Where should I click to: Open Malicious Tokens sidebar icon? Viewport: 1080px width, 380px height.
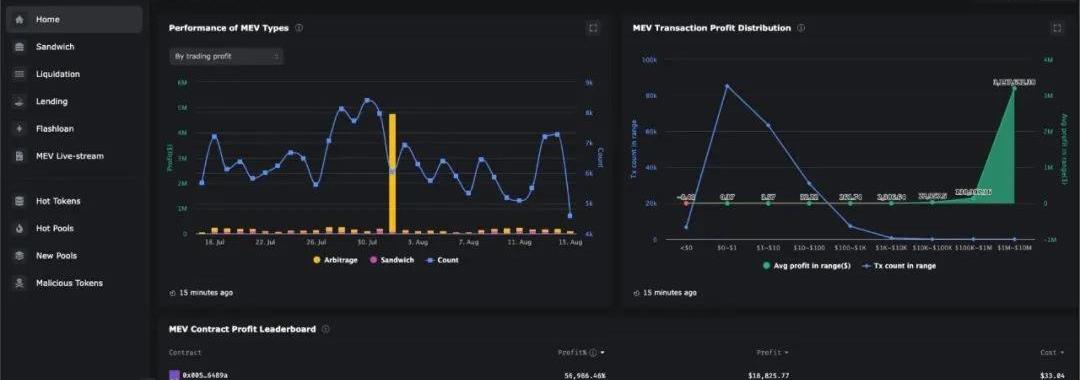click(19, 283)
